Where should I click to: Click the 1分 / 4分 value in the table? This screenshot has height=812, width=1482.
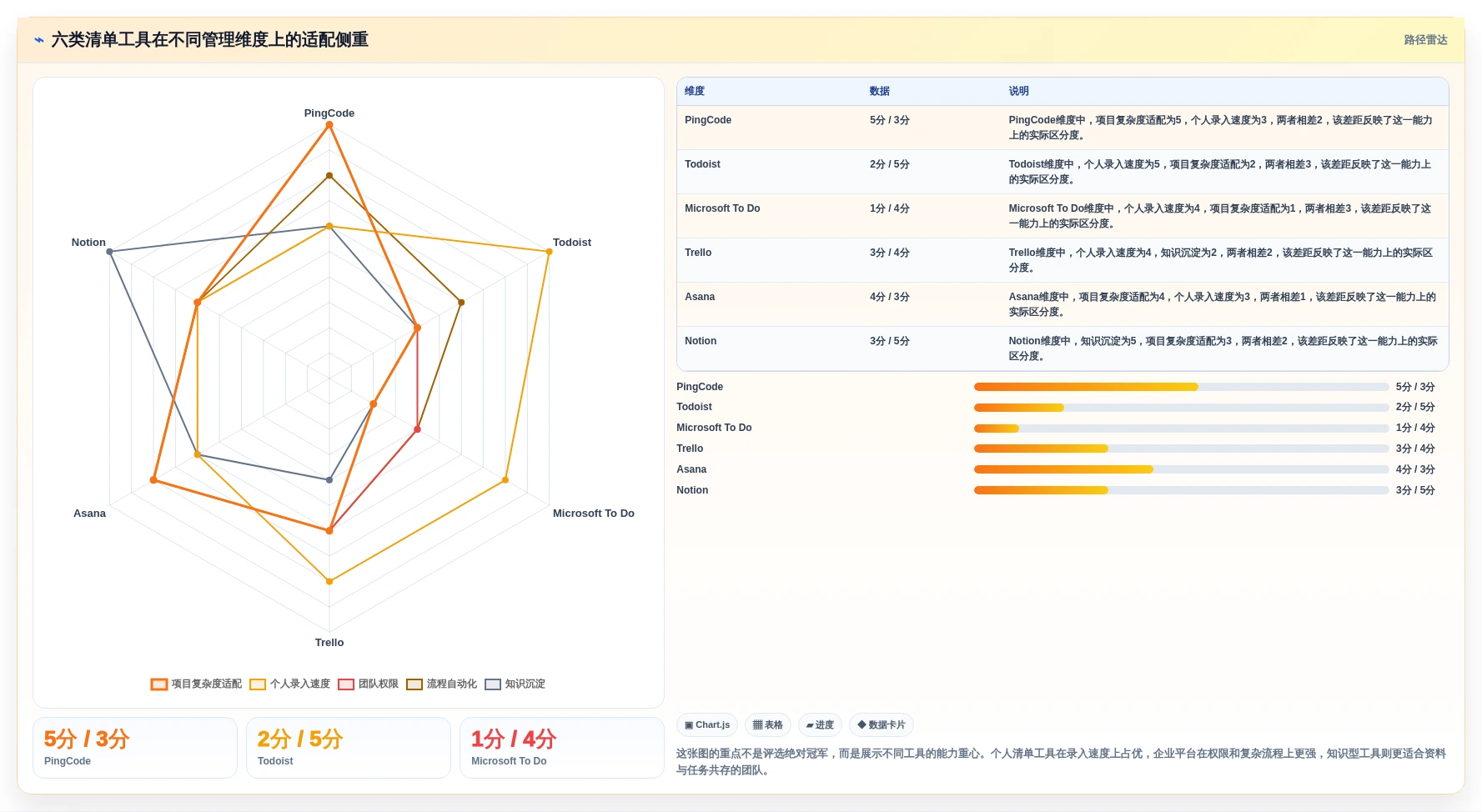click(x=890, y=208)
